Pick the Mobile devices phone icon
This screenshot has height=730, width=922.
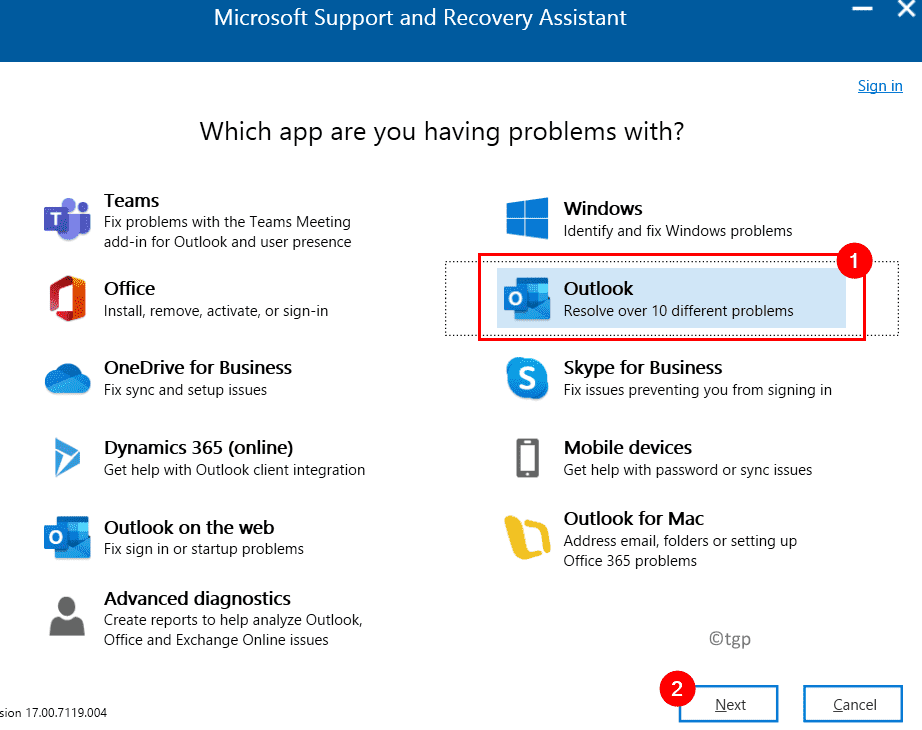point(527,458)
